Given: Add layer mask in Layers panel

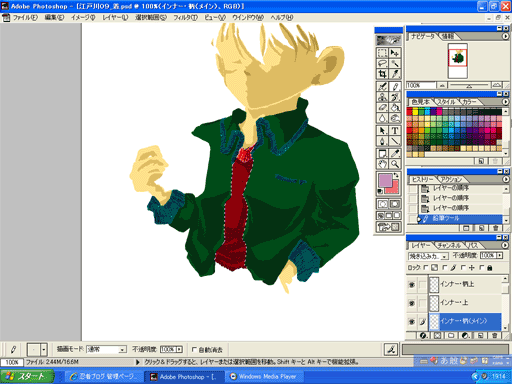Looking at the screenshot, I should coord(437,335).
